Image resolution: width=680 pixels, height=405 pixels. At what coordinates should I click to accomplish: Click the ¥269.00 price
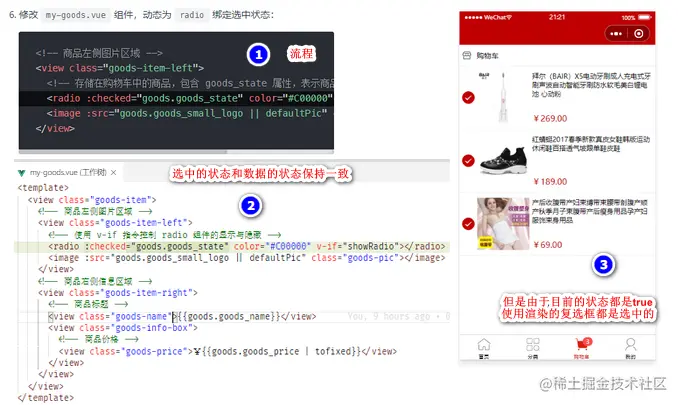coord(550,118)
